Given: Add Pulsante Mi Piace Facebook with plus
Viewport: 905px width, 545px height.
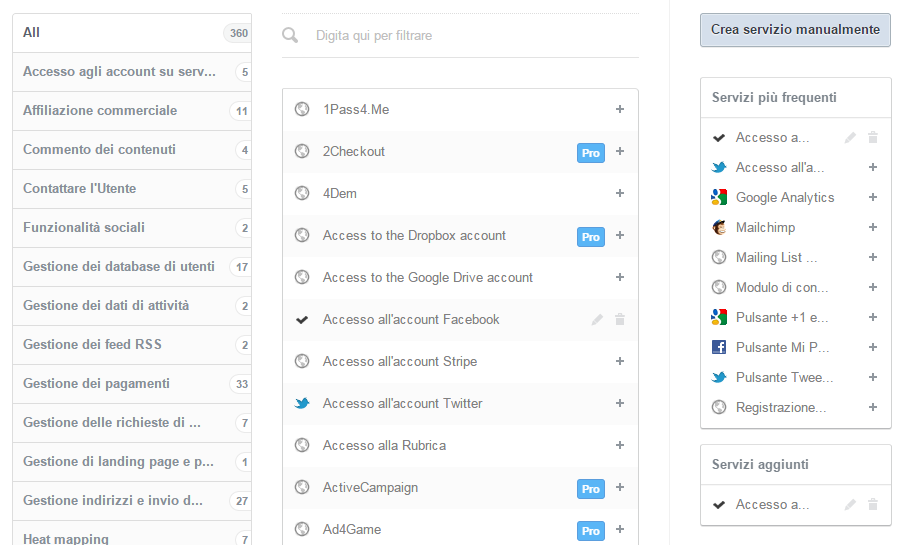Looking at the screenshot, I should [x=873, y=347].
